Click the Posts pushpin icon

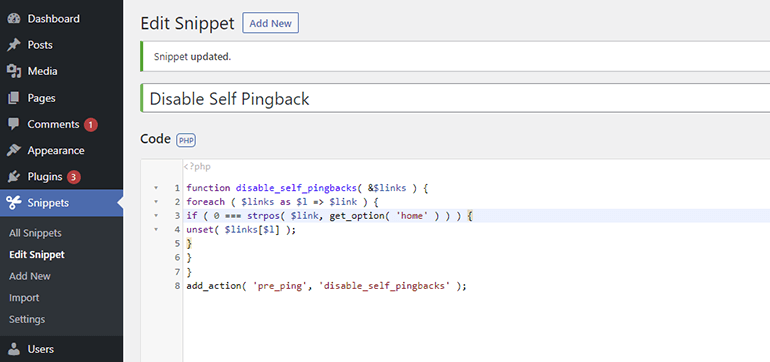pos(14,45)
